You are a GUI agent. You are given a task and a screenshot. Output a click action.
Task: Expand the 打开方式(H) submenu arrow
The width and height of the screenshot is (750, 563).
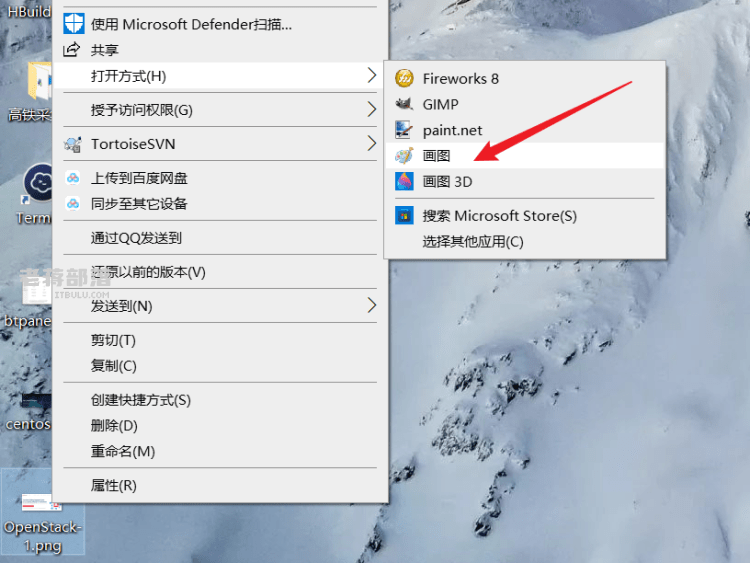point(372,75)
